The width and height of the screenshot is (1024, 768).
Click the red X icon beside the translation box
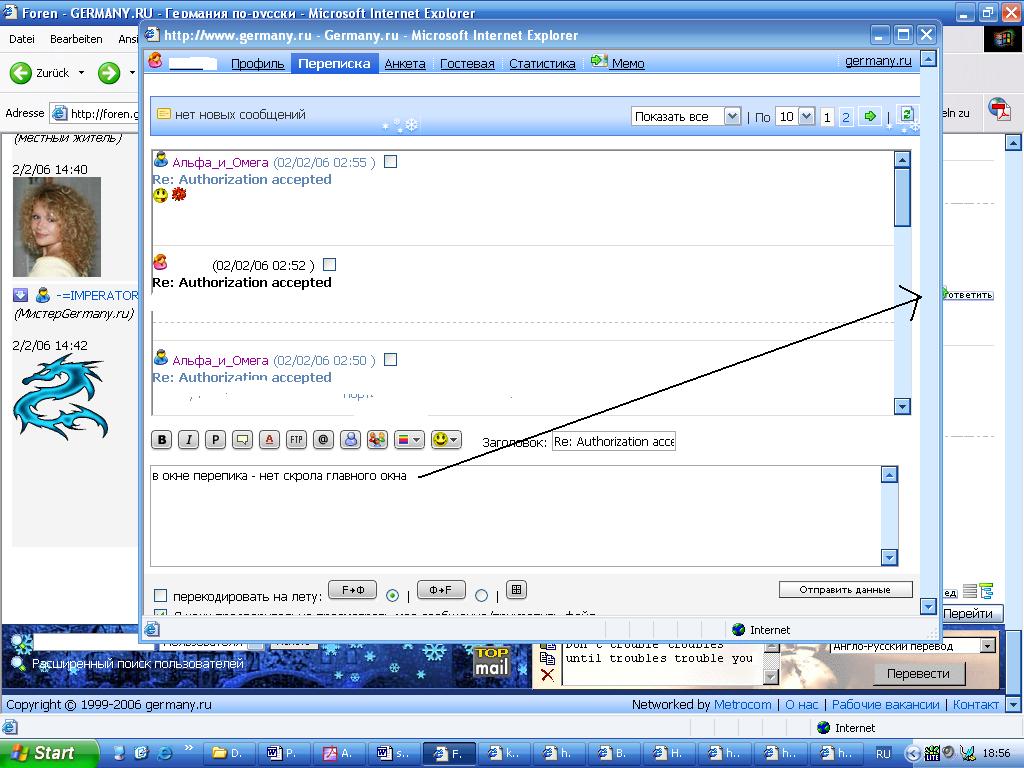[547, 675]
